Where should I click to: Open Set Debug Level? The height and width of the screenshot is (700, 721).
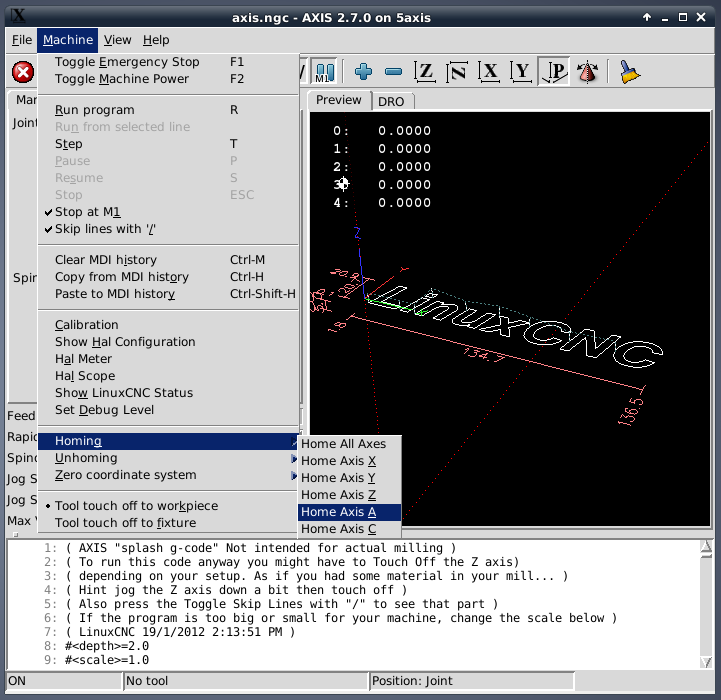(168, 410)
